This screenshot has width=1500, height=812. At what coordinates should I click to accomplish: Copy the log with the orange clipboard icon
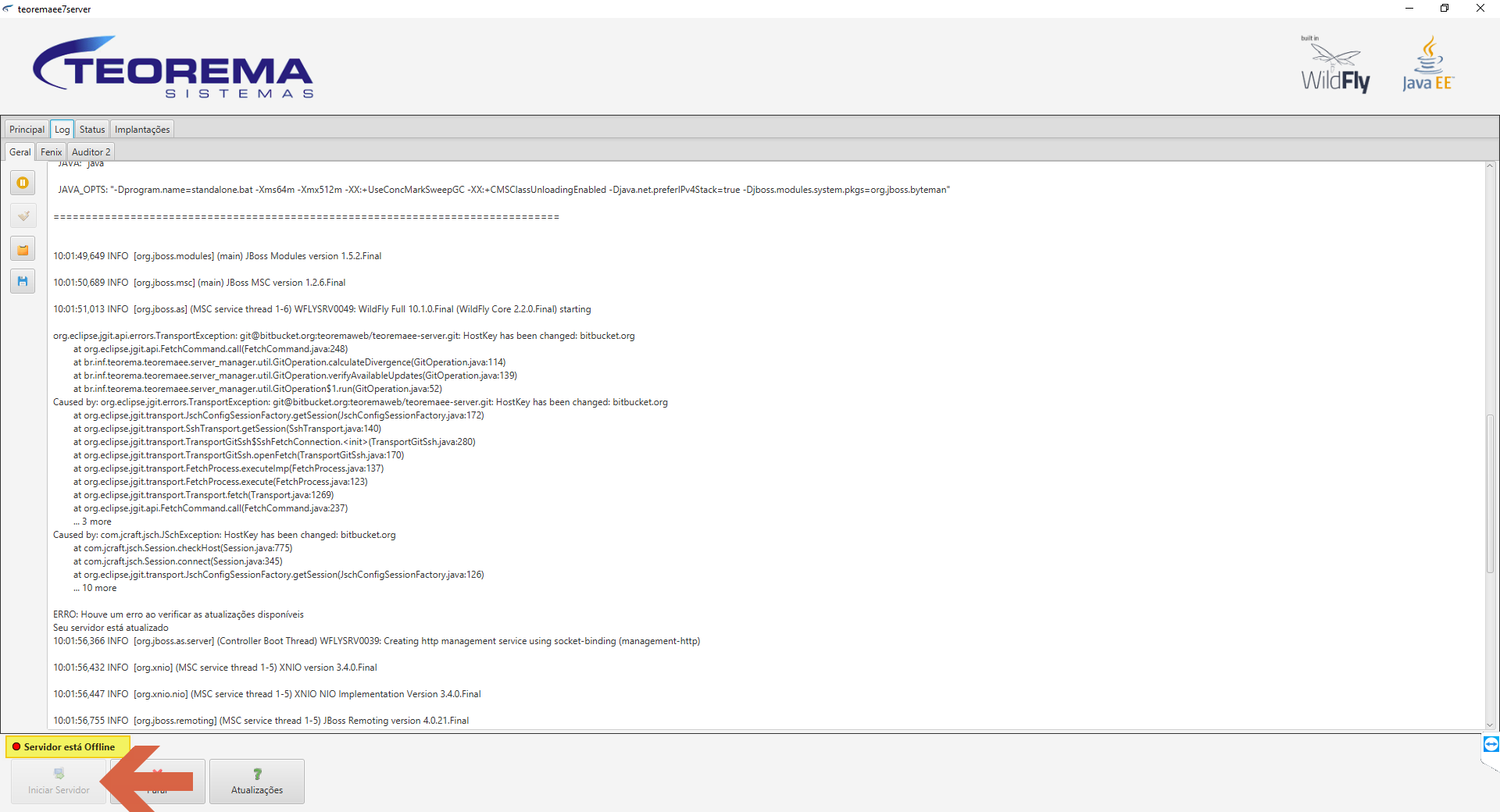(23, 249)
